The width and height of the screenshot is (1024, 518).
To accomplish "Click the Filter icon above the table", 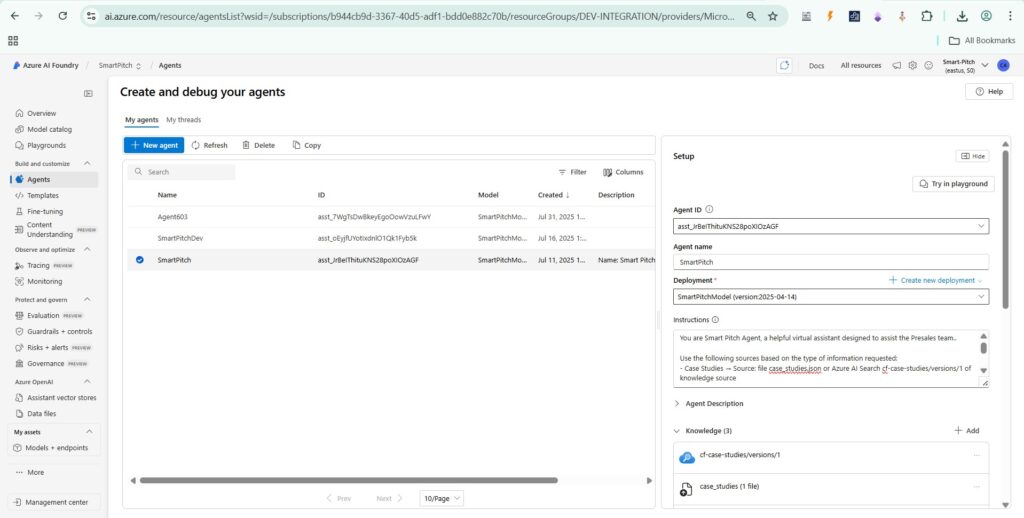I will [562, 172].
